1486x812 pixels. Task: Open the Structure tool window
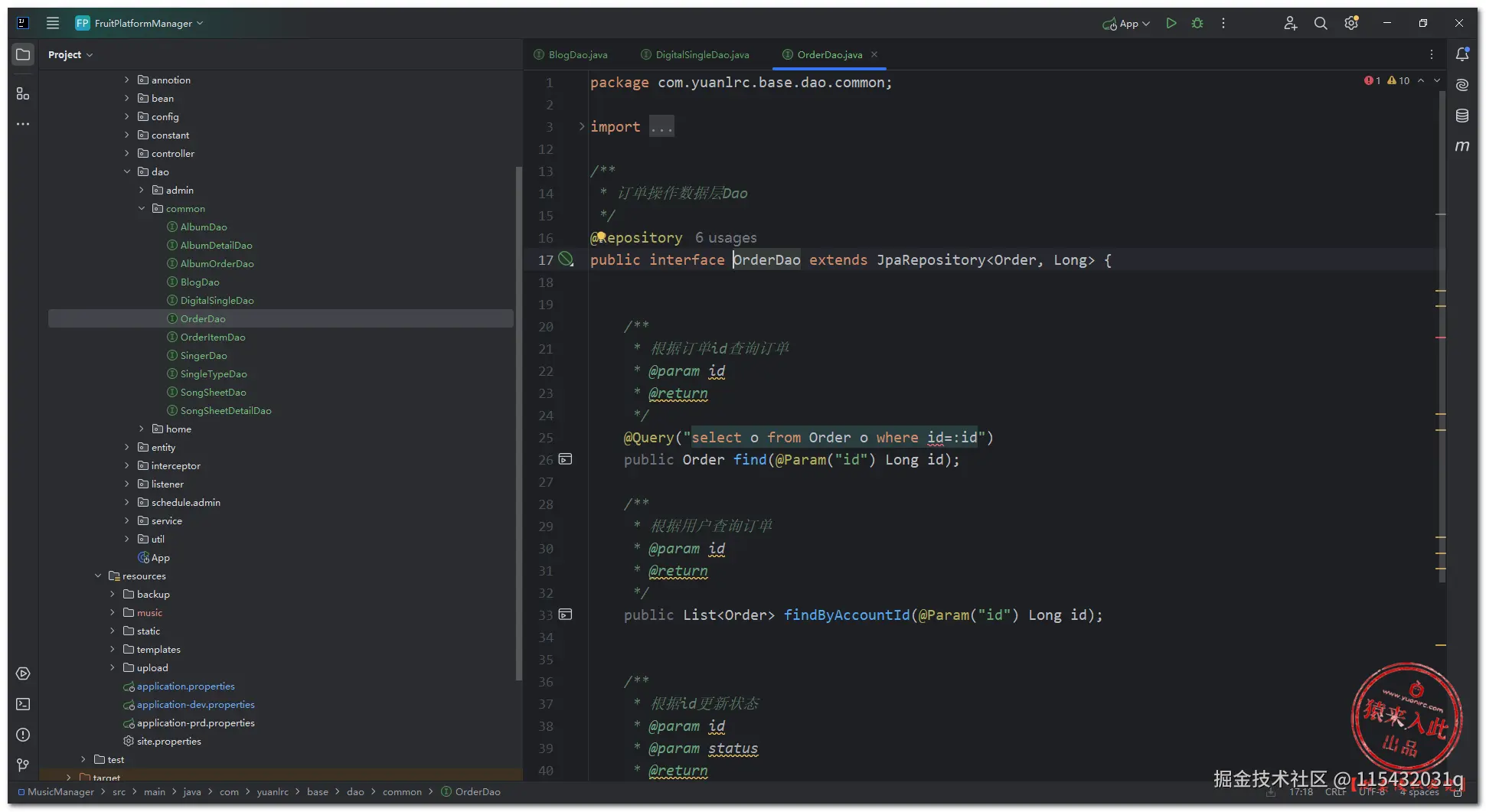point(23,93)
